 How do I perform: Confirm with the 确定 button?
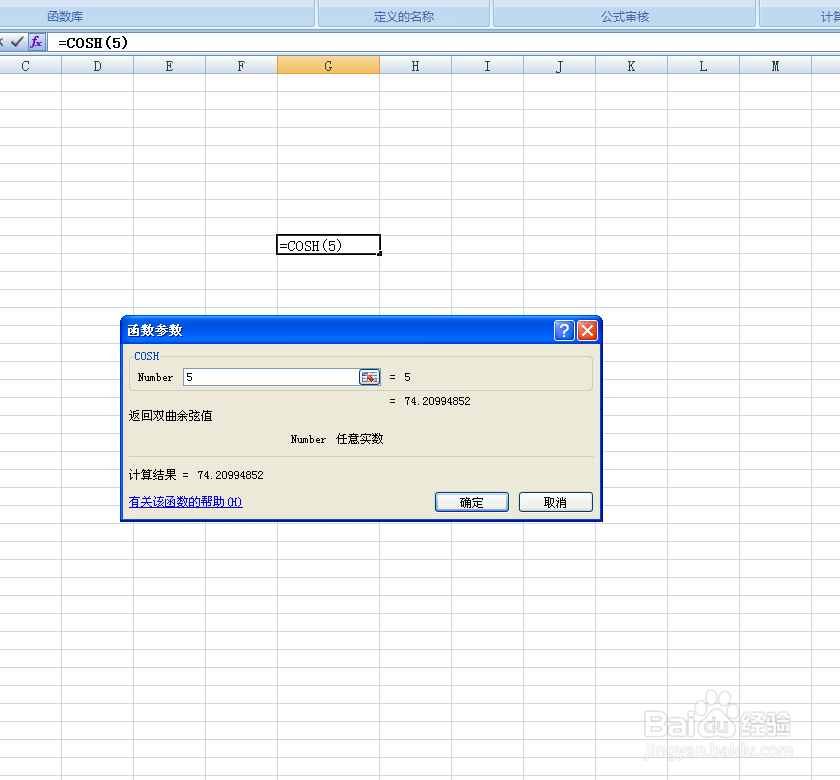pos(471,502)
